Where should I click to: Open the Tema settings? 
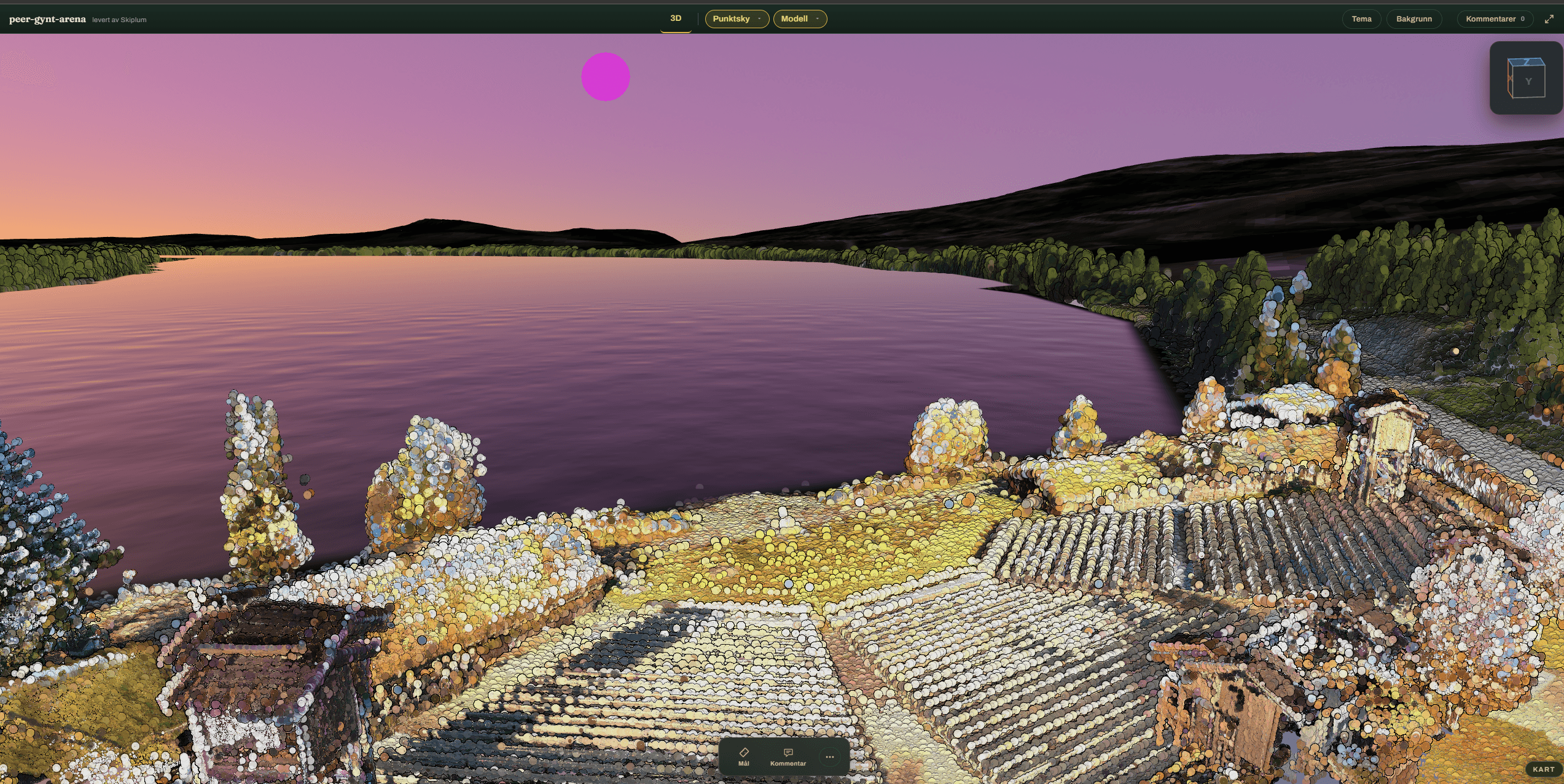[x=1361, y=19]
